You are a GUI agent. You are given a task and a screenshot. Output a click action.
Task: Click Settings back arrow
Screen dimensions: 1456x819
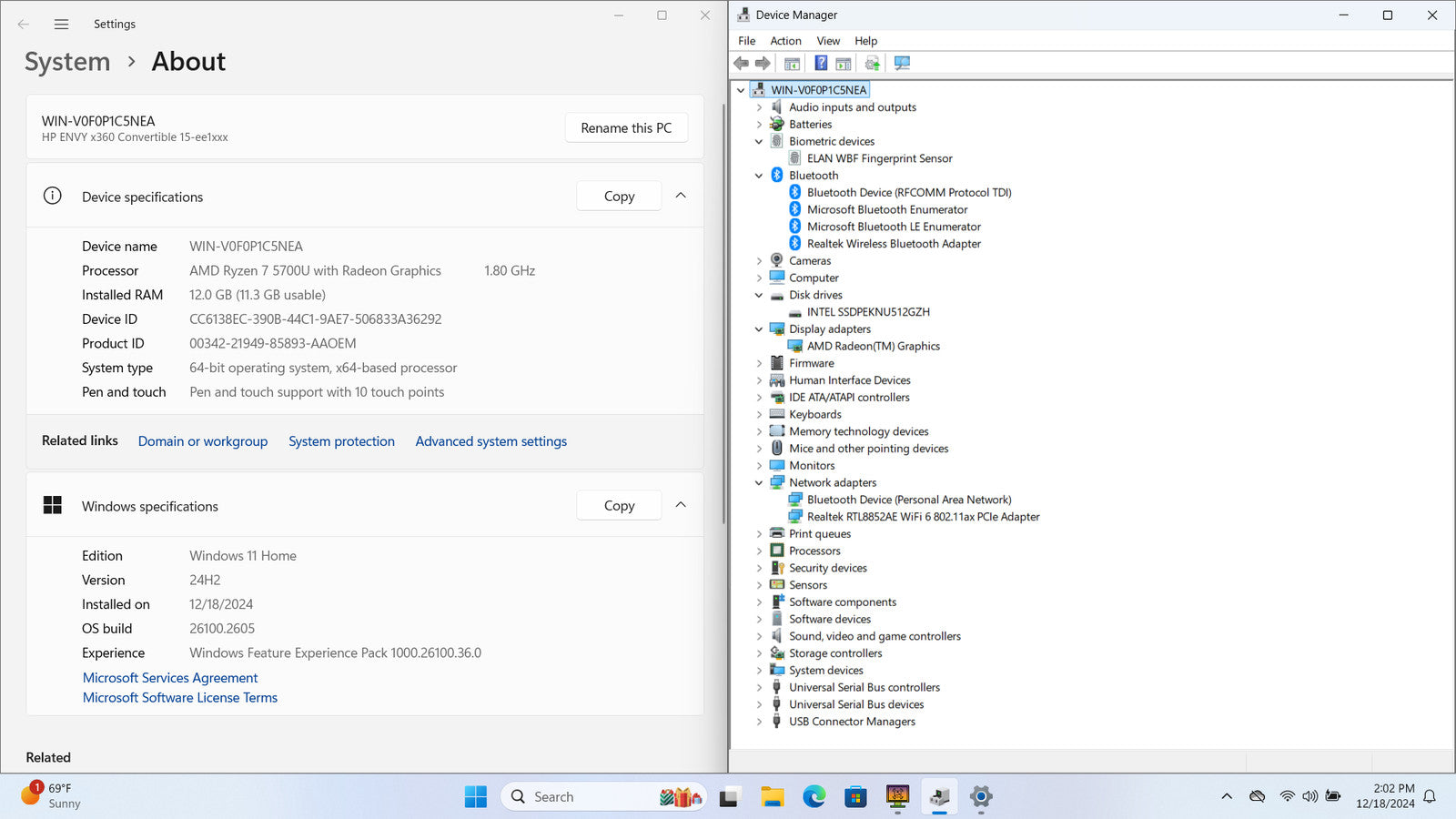[24, 25]
